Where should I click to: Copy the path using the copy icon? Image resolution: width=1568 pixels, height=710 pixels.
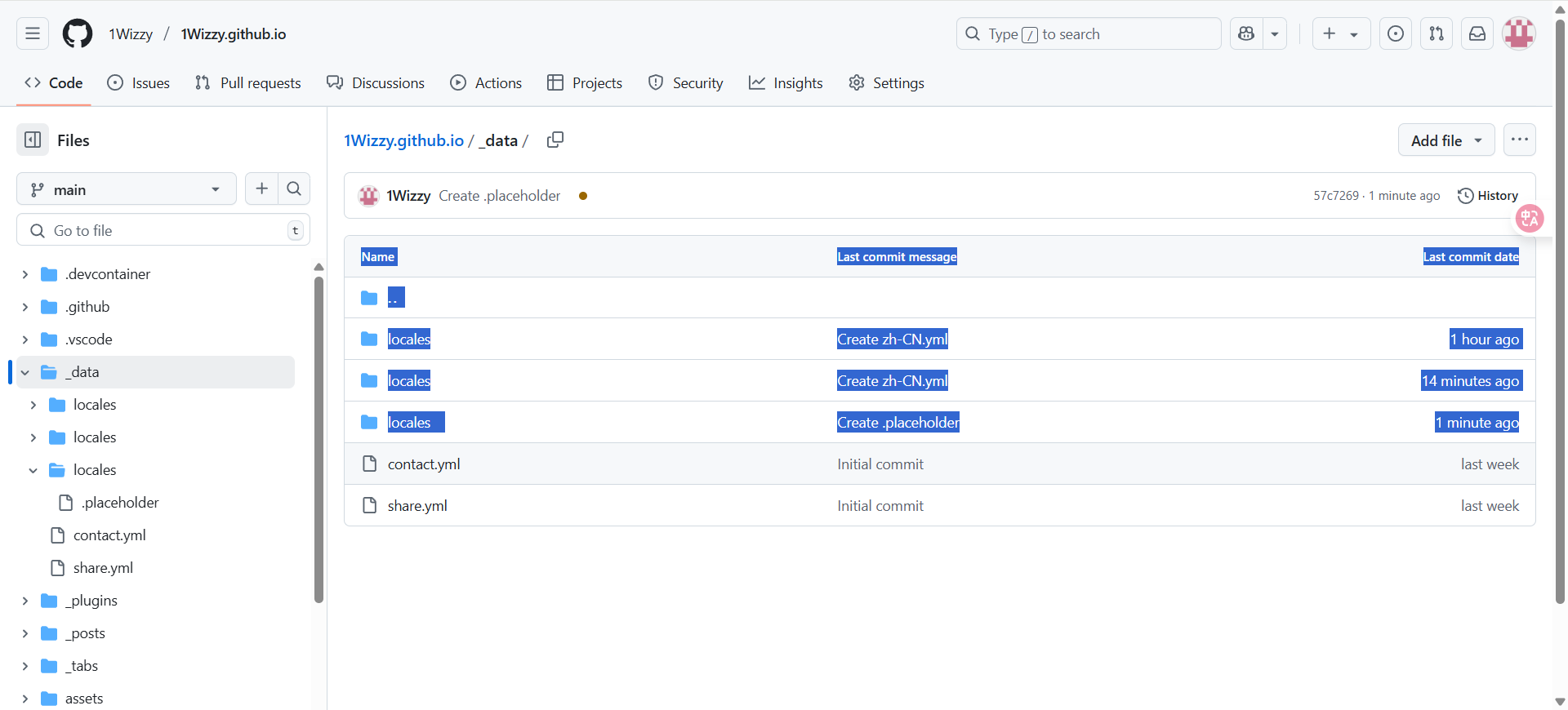coord(555,140)
